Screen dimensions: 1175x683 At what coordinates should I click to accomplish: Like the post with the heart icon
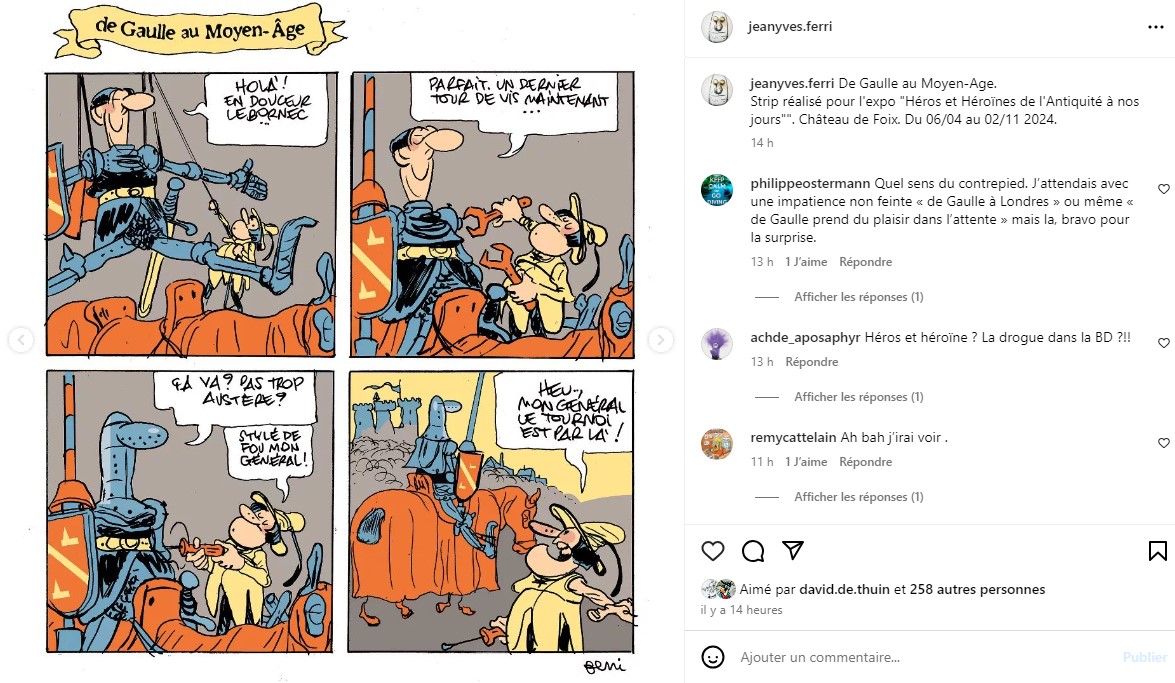(713, 551)
